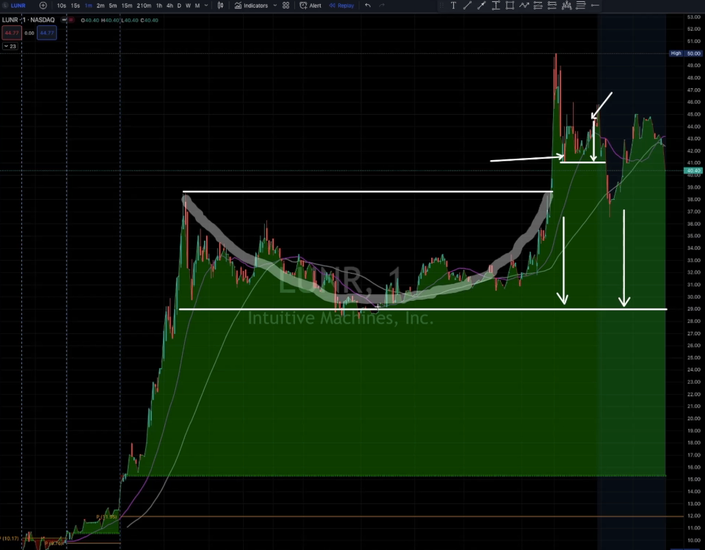
Task: Select the Arrow line drawing tool
Action: coord(482,5)
